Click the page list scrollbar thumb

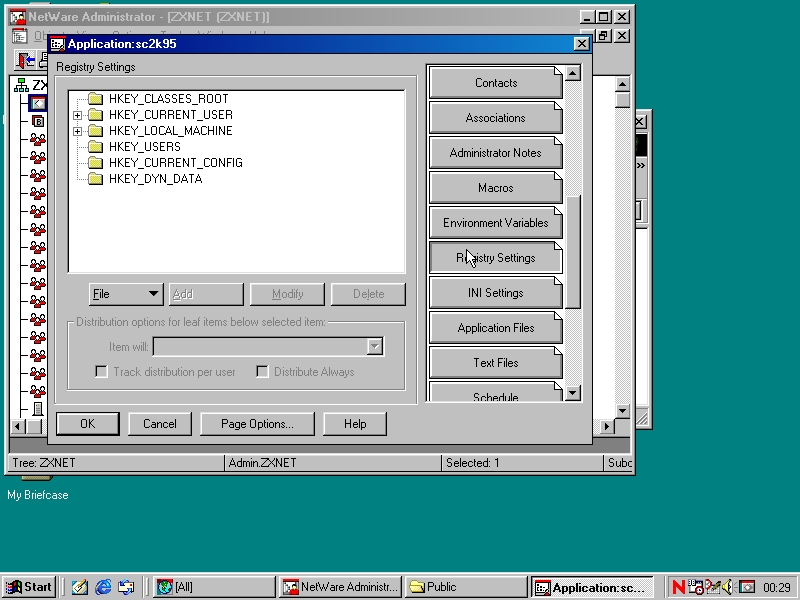click(572, 252)
